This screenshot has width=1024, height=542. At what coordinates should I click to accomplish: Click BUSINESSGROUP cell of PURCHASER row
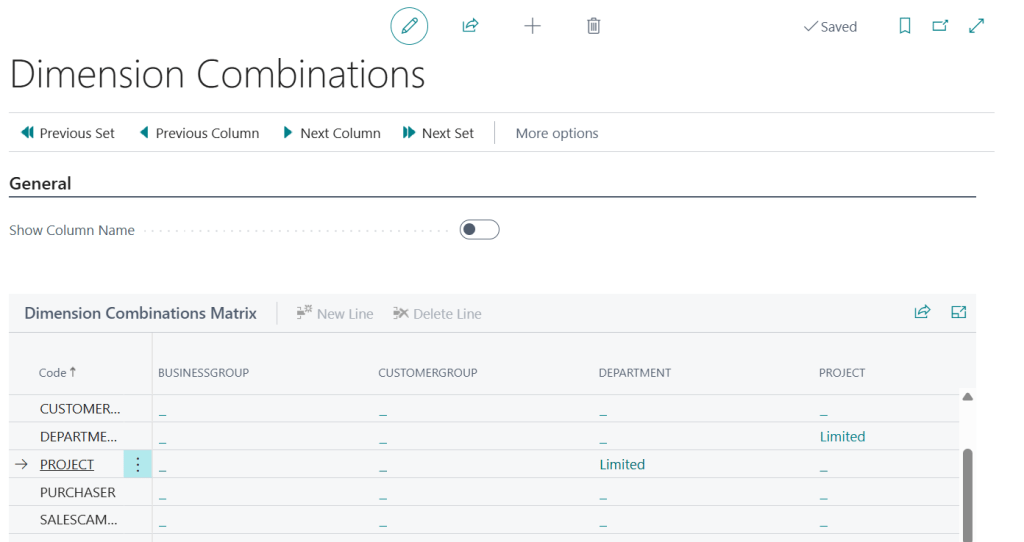click(x=262, y=492)
